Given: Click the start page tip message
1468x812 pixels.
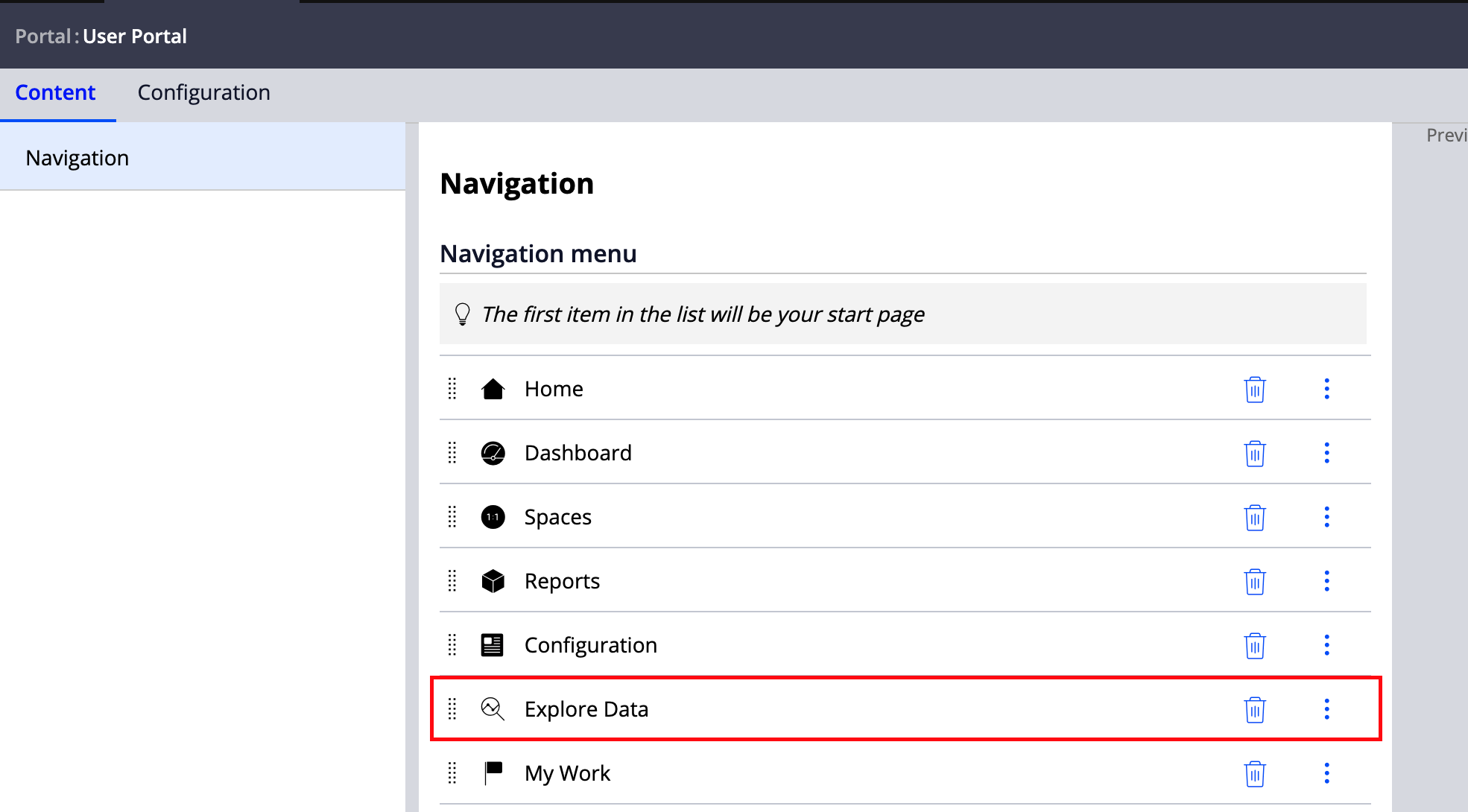Looking at the screenshot, I should pos(703,314).
